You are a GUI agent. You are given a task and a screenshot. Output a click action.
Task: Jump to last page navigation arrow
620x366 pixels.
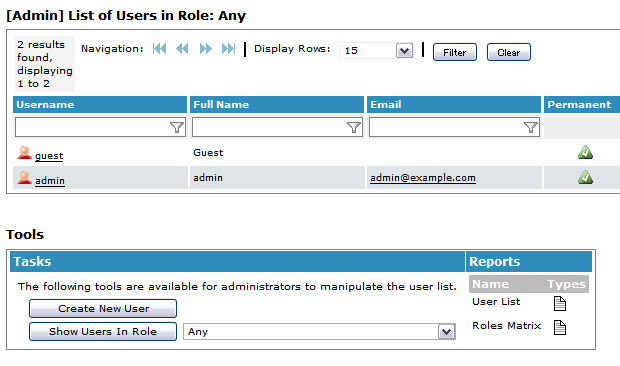pos(229,49)
